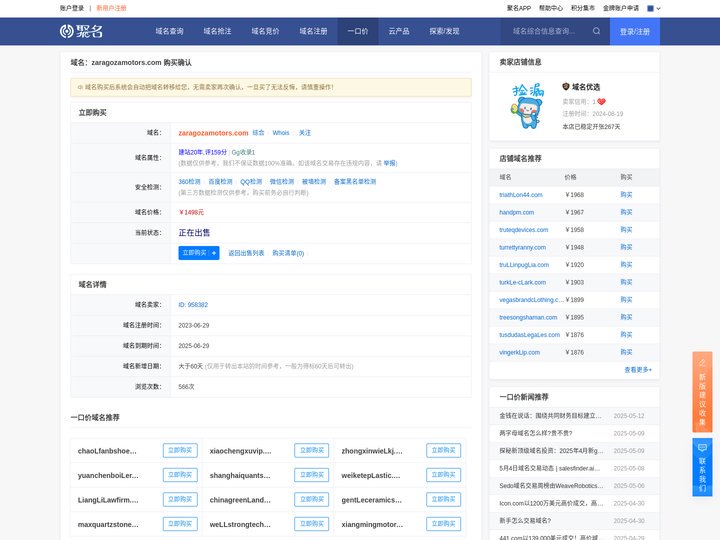Viewport: 720px width, 540px height.
Task: Run the 微信检测 security check
Action: click(x=281, y=181)
